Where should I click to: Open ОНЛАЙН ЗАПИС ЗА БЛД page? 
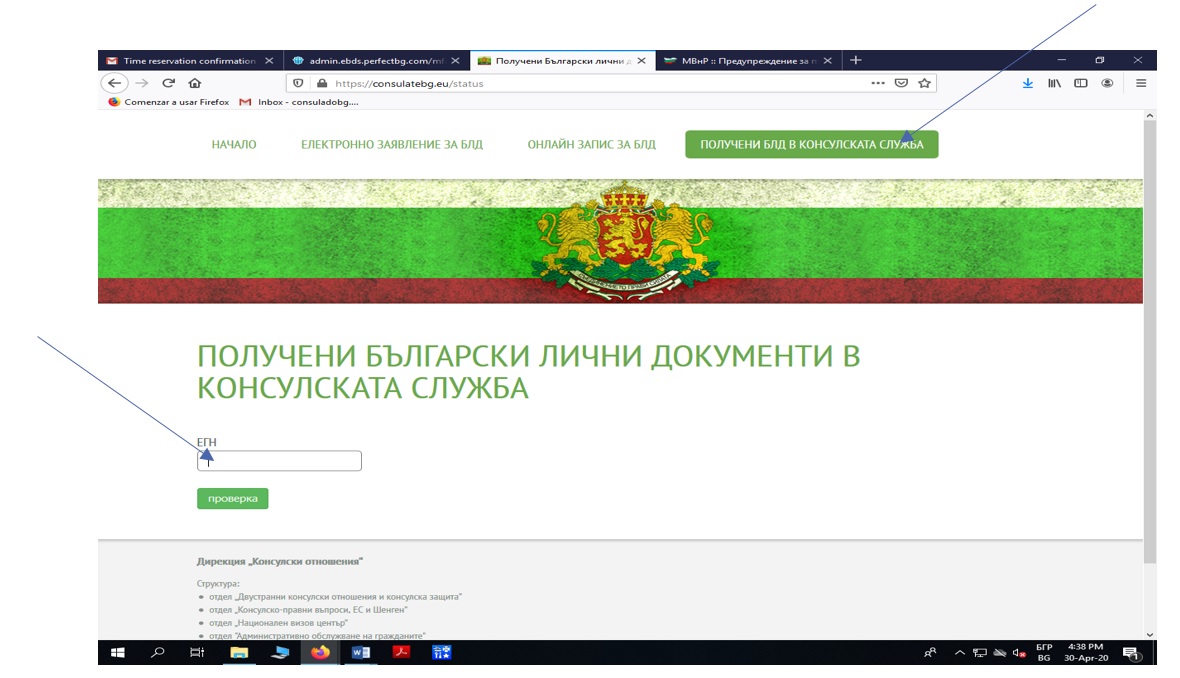[592, 144]
